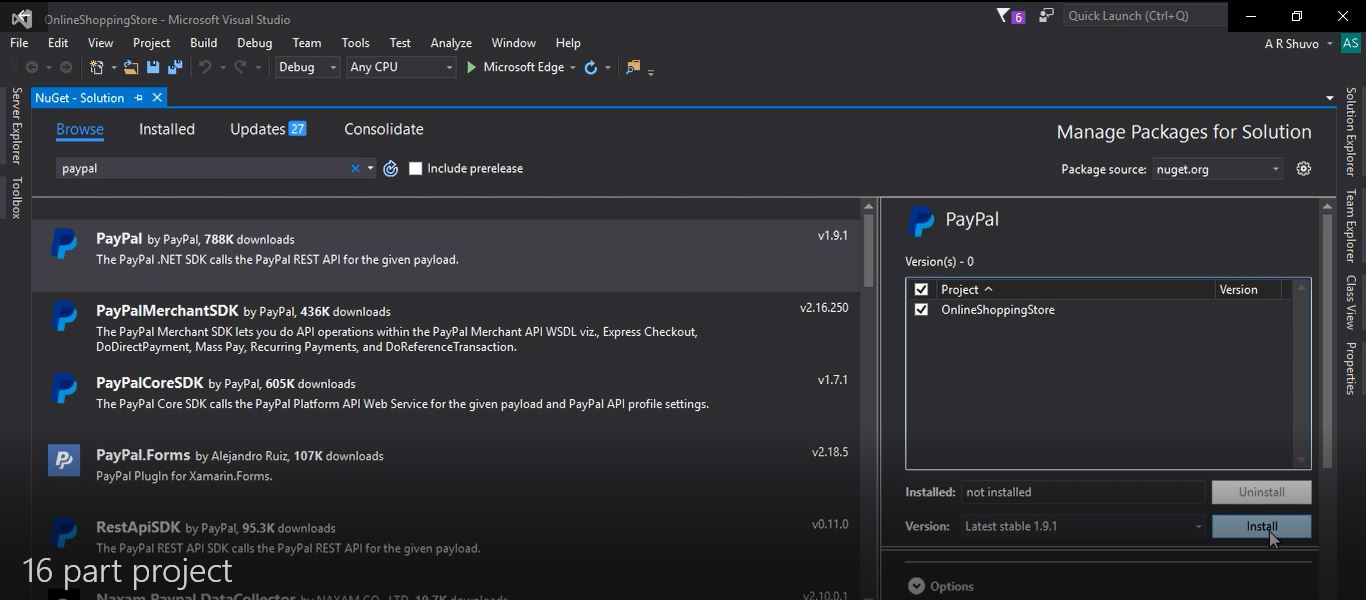Open the Class View side tab
Image resolution: width=1366 pixels, height=600 pixels.
[x=1350, y=302]
